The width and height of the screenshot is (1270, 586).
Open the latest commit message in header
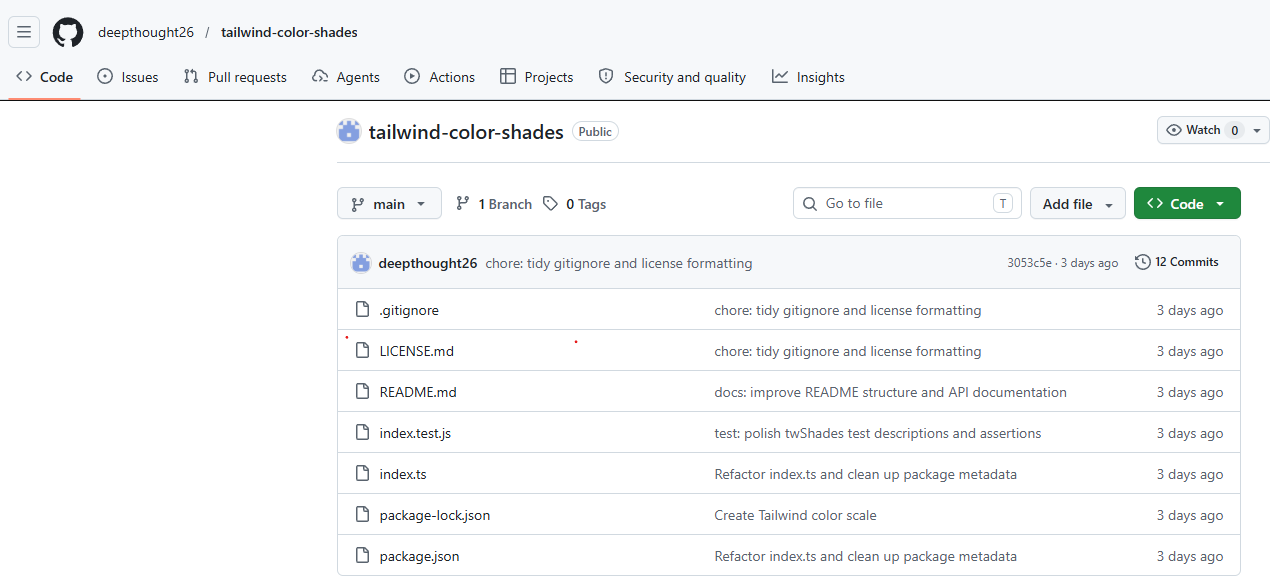(x=619, y=263)
